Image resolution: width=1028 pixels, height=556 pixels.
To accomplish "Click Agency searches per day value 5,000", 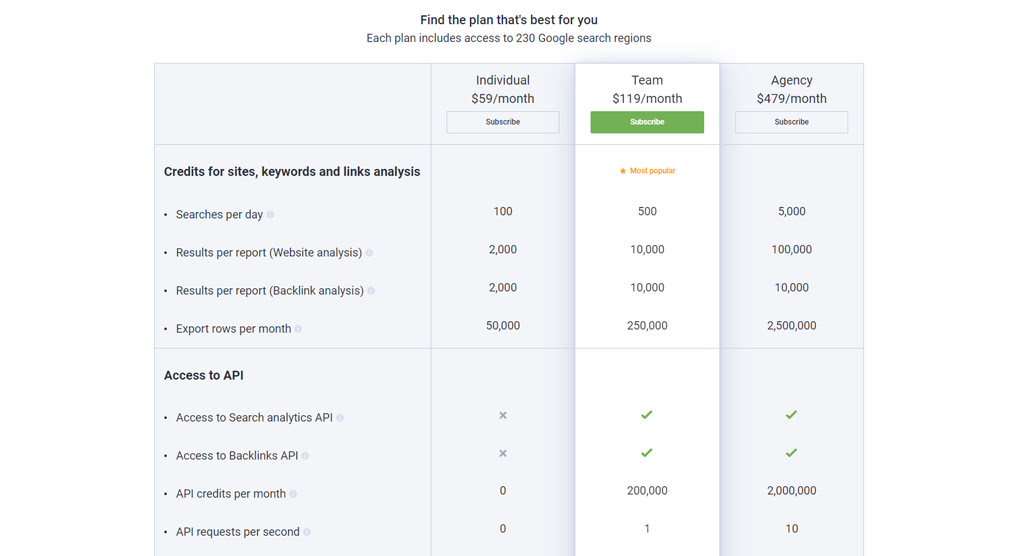I will tap(791, 211).
